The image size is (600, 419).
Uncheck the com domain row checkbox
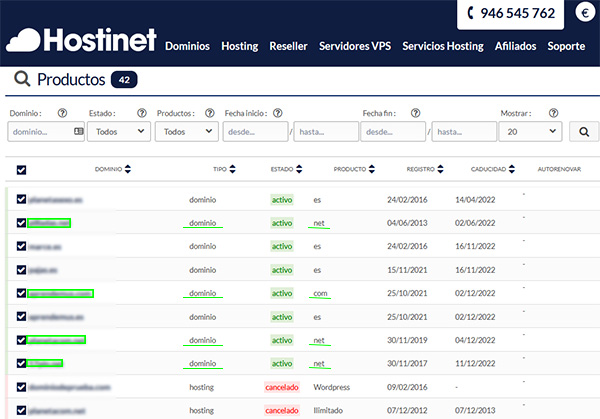(21, 293)
